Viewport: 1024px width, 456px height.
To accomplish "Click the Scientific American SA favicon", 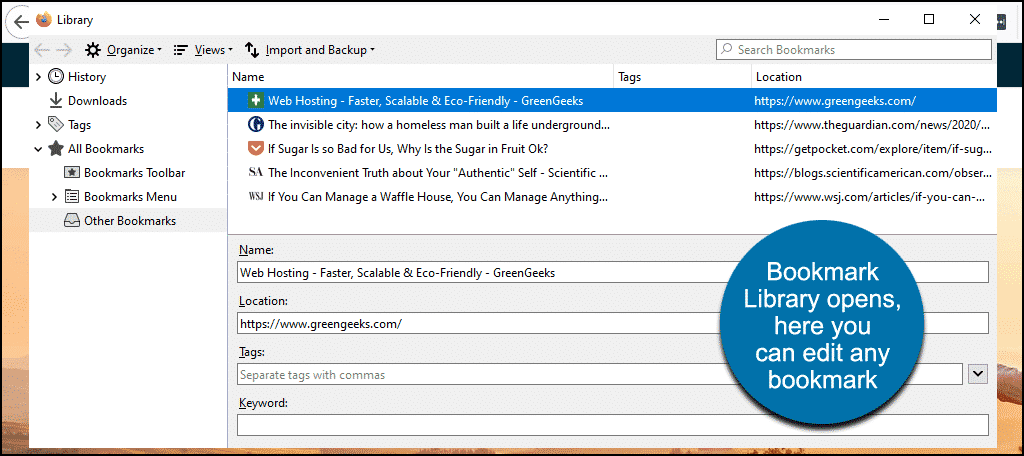I will 255,172.
